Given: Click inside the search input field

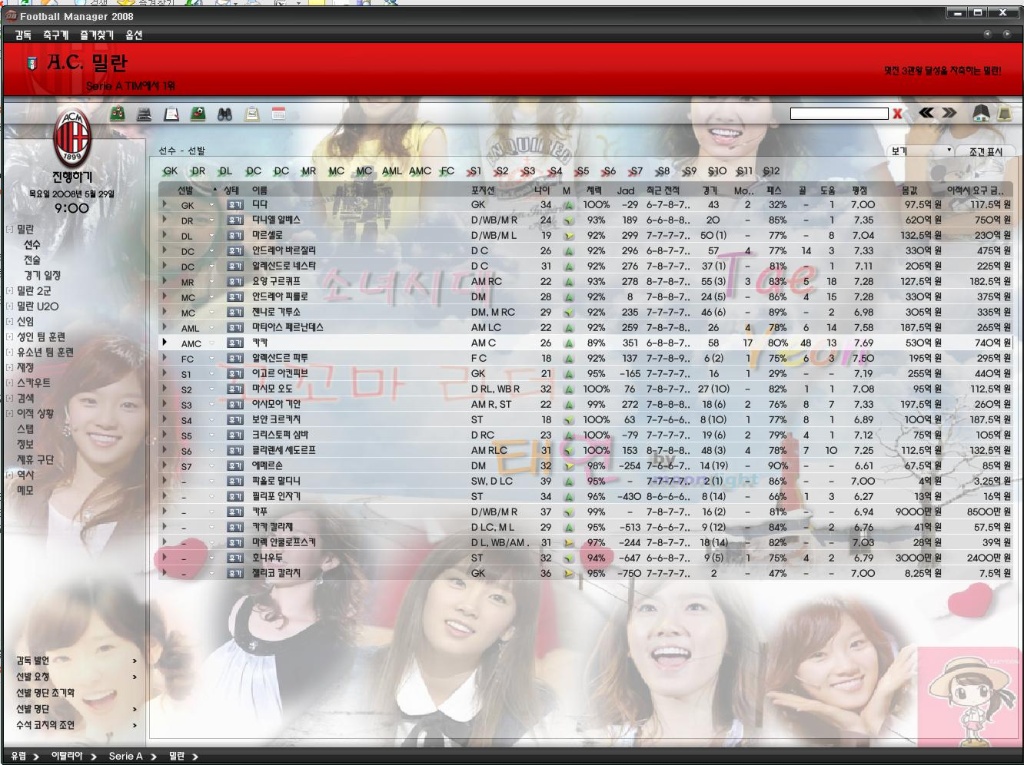Looking at the screenshot, I should click(x=840, y=113).
